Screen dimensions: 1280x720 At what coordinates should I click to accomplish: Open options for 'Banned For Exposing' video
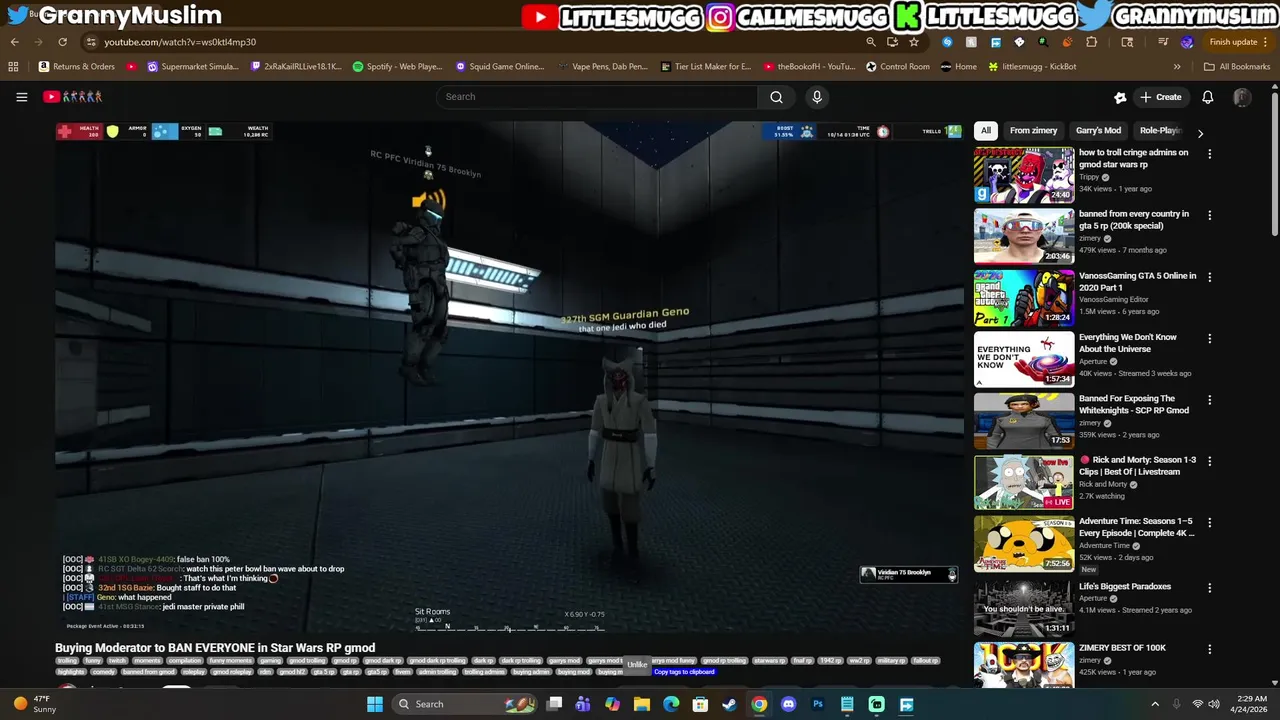click(1209, 400)
